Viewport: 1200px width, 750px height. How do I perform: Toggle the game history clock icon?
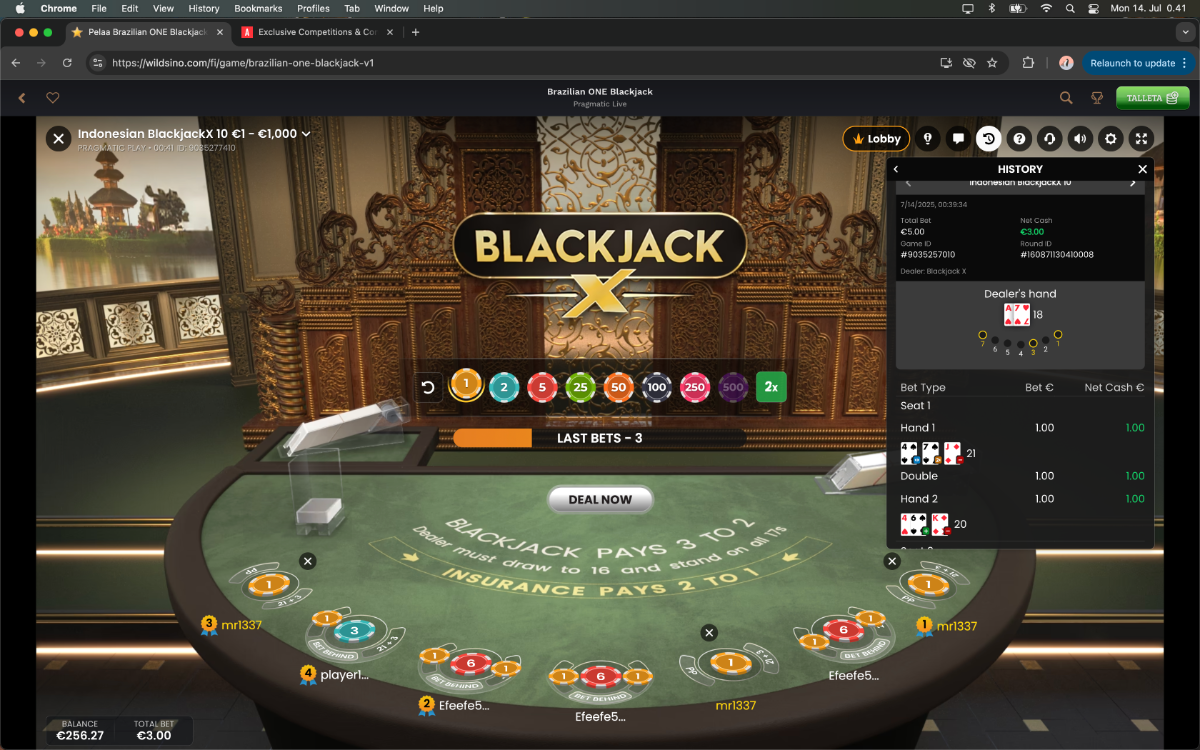989,139
